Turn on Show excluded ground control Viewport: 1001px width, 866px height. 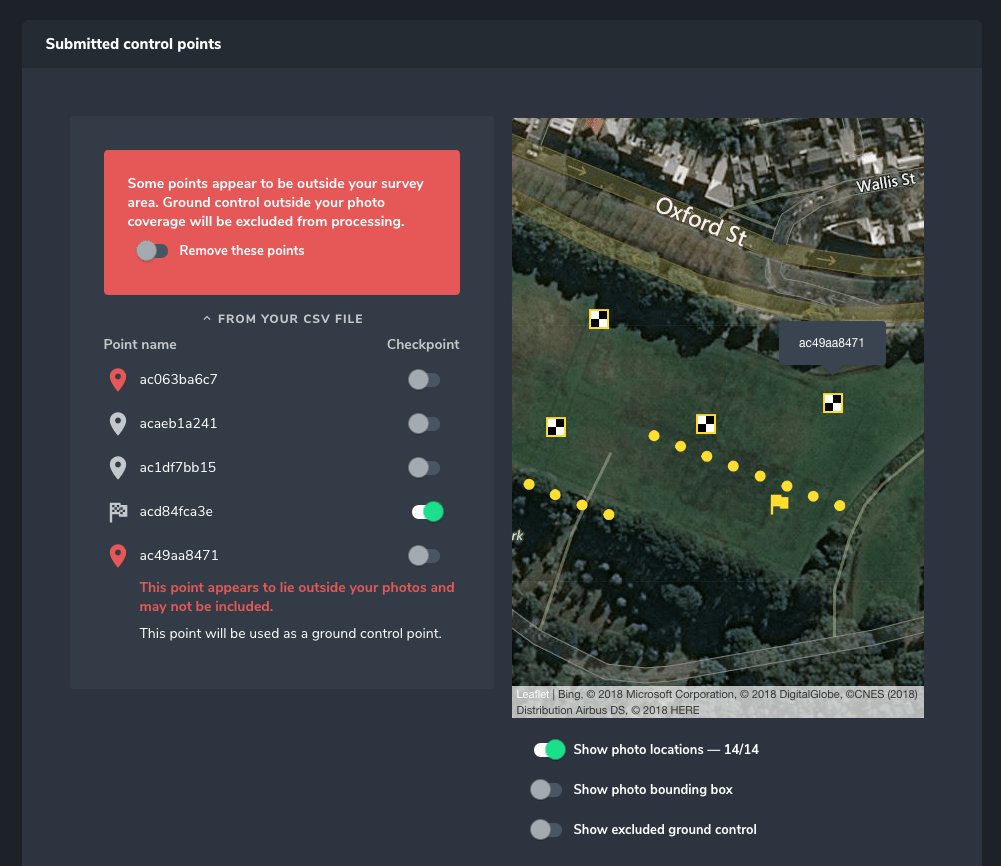546,829
